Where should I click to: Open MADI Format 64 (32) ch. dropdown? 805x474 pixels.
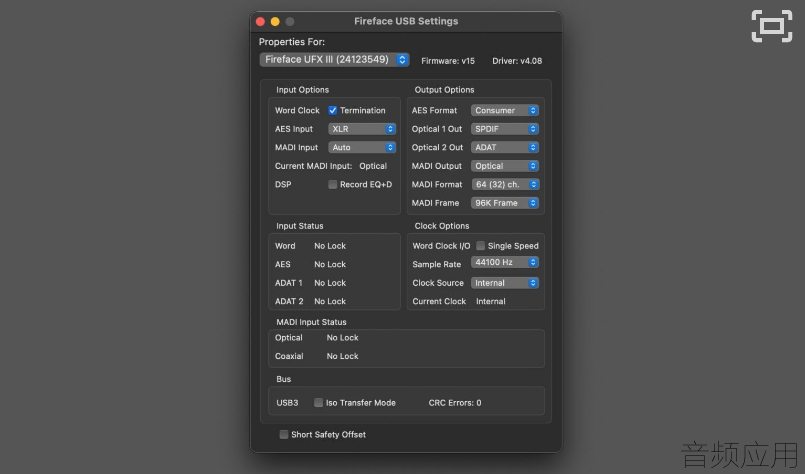(505, 184)
